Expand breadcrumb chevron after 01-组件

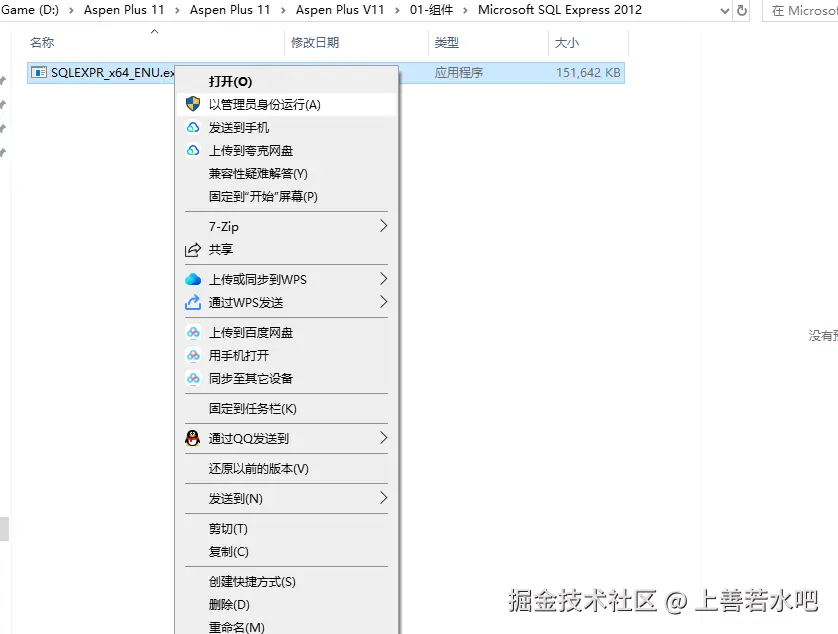[x=465, y=10]
